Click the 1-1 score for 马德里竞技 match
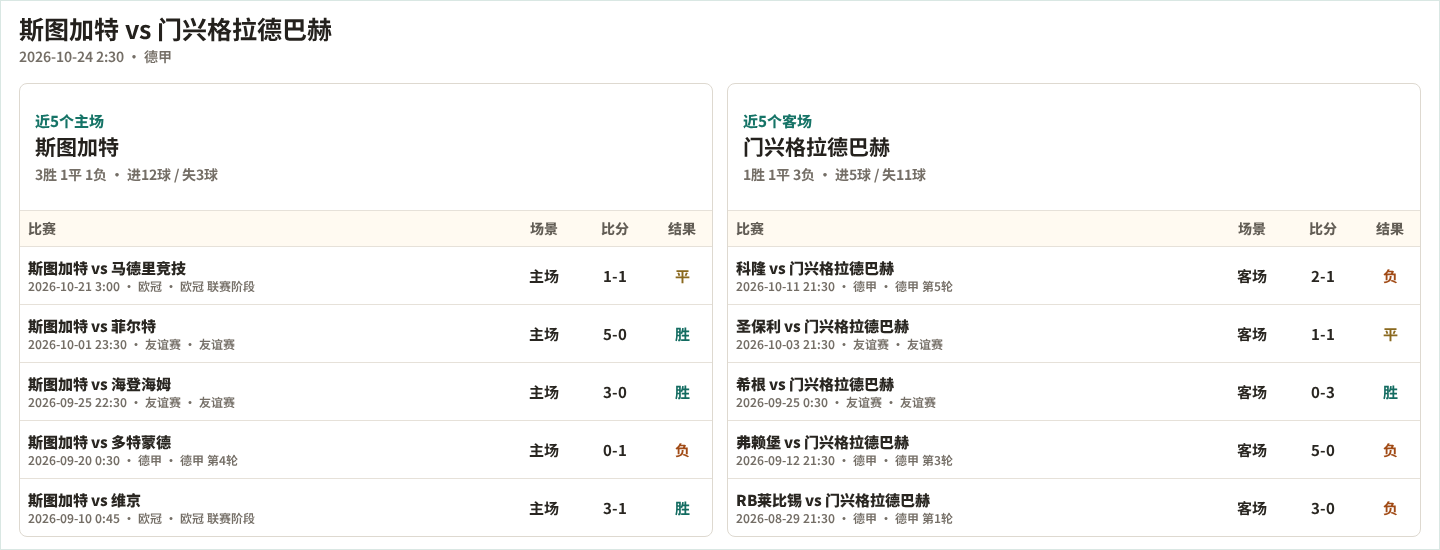Screen dimensions: 1440x550 (x=615, y=276)
